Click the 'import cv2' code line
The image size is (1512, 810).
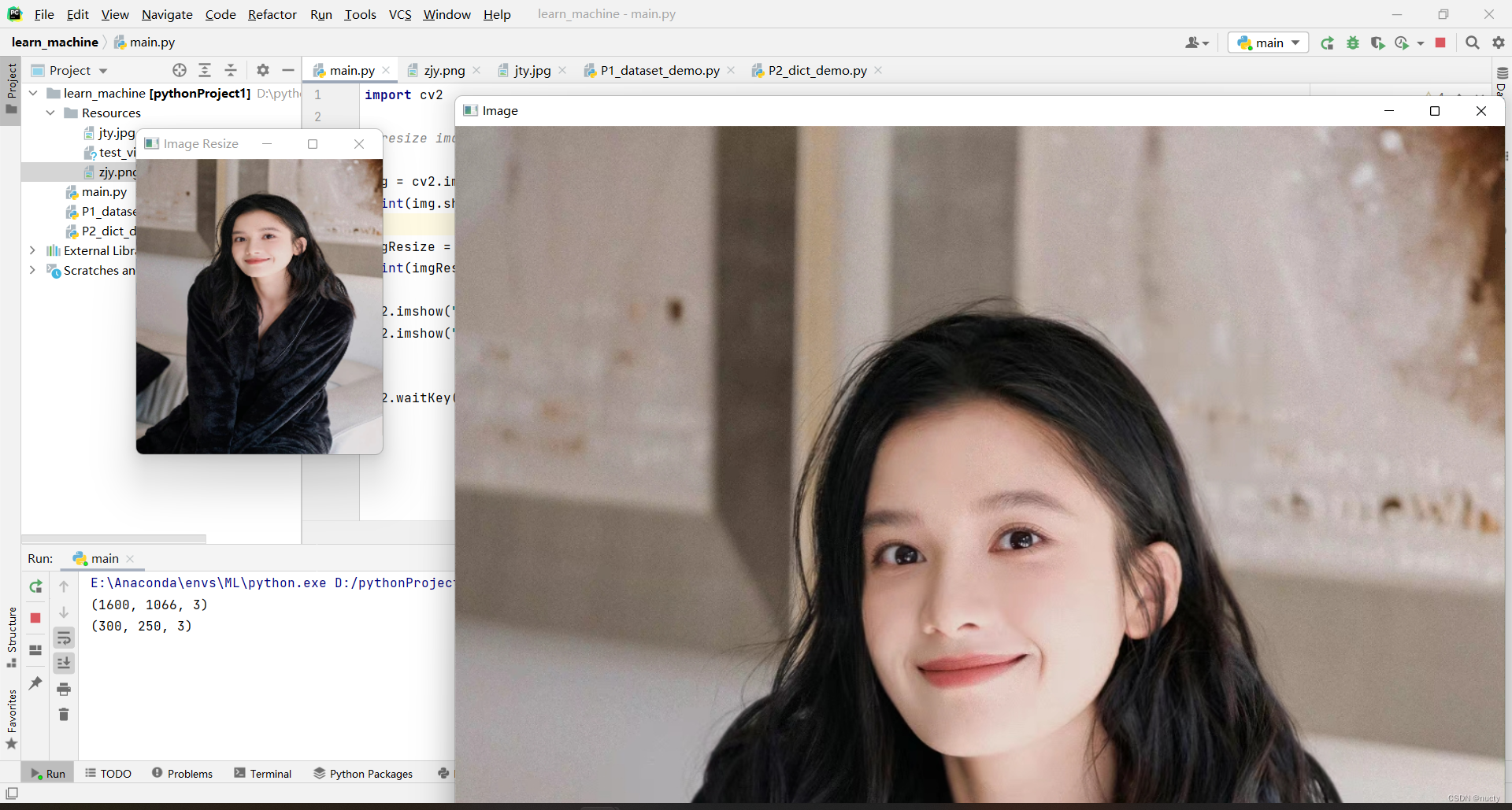click(x=403, y=94)
